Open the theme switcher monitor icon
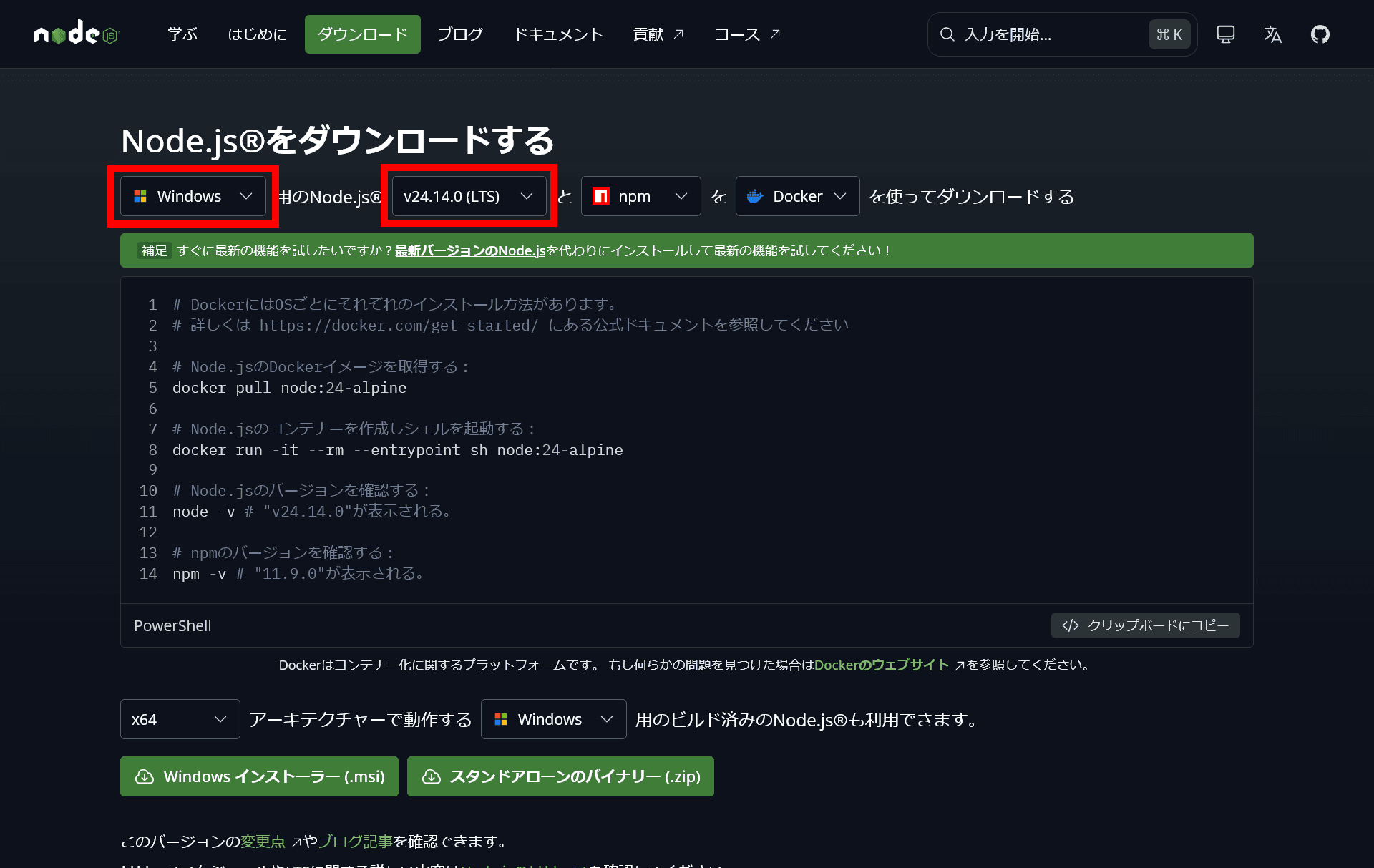 1225,34
